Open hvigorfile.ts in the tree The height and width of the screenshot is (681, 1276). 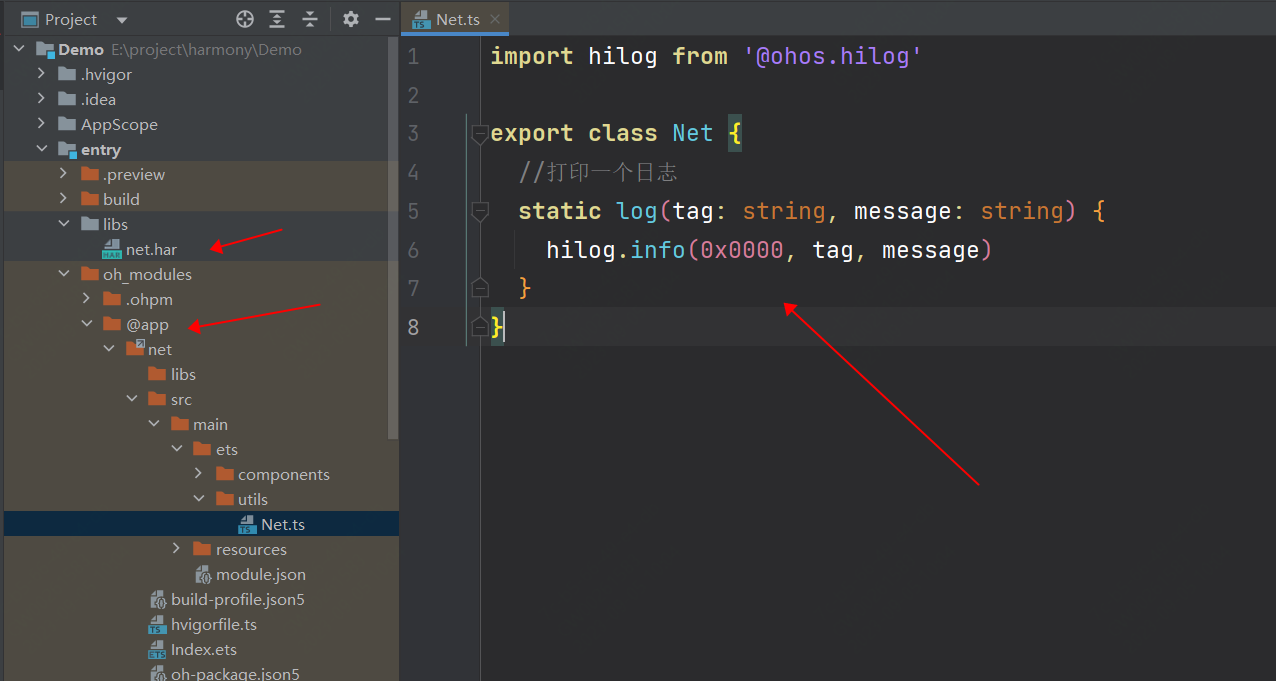(x=213, y=624)
